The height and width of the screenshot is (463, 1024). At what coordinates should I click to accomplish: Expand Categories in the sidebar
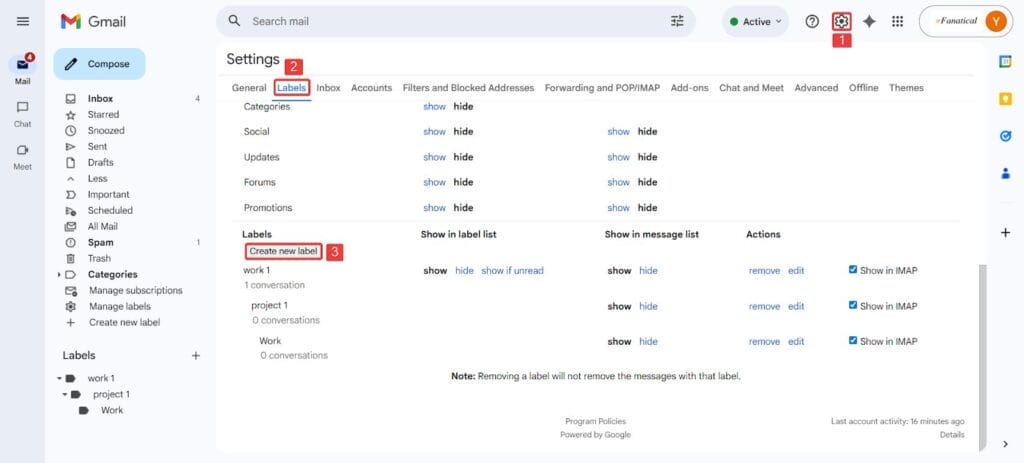60,274
